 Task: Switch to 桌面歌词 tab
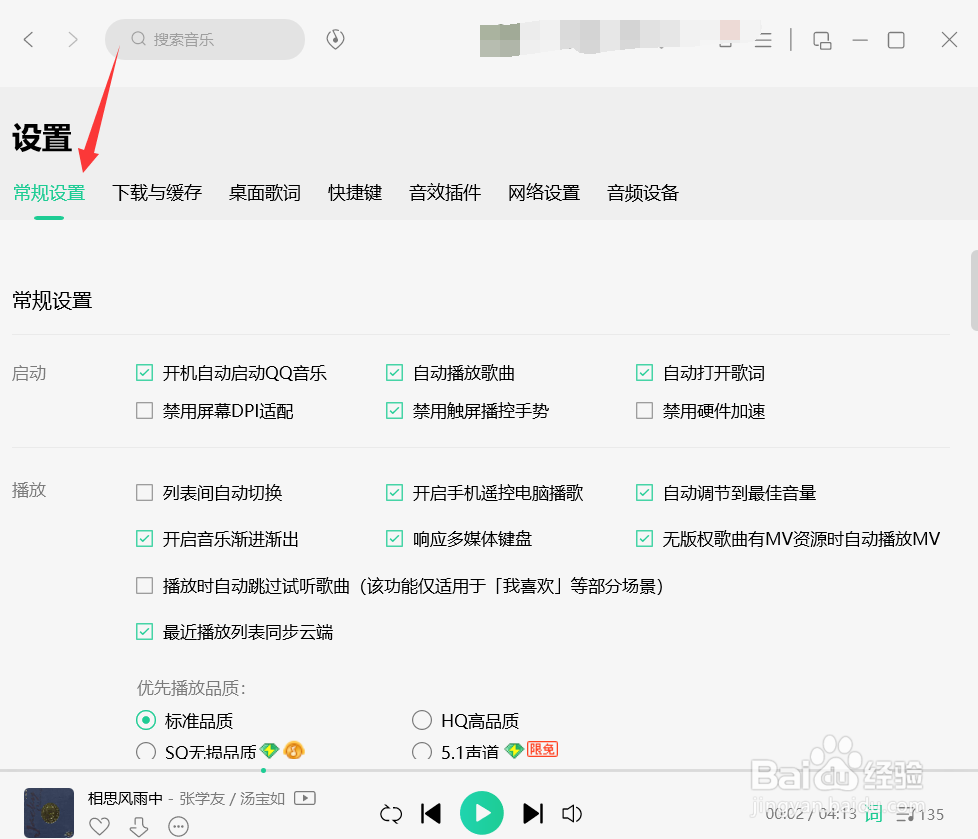[265, 193]
